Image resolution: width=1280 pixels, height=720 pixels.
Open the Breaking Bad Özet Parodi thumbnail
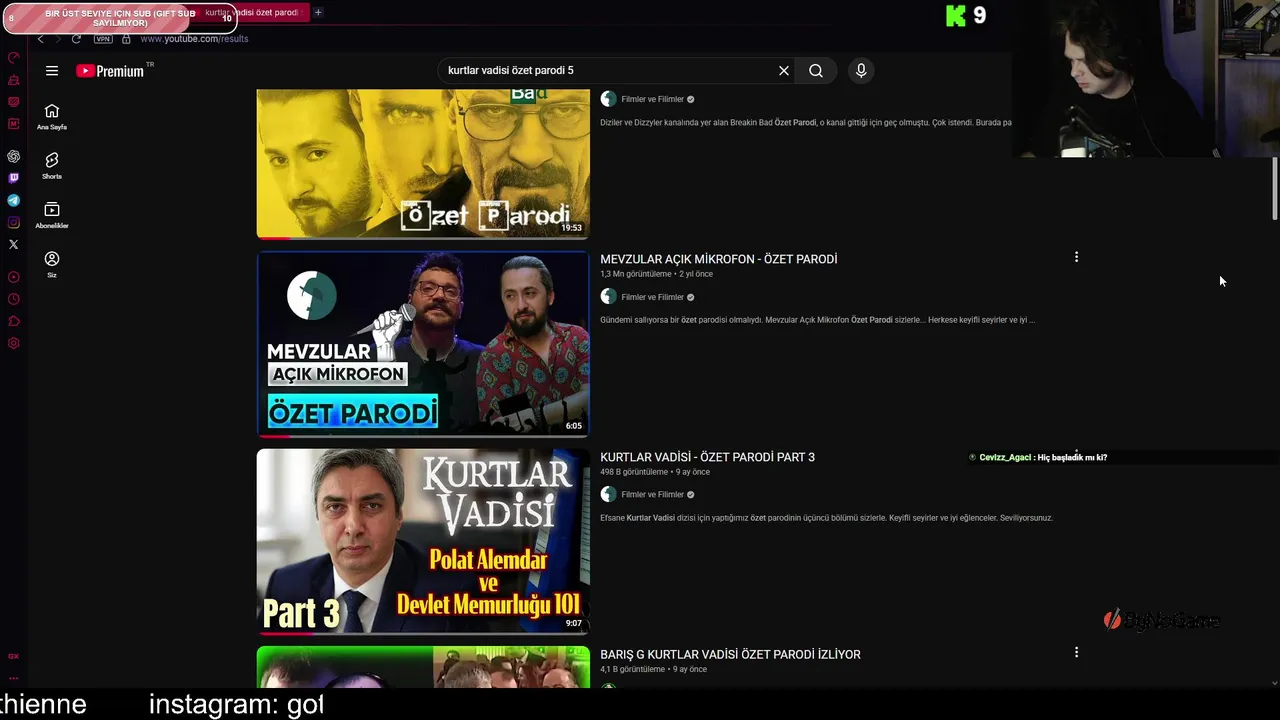tap(423, 164)
